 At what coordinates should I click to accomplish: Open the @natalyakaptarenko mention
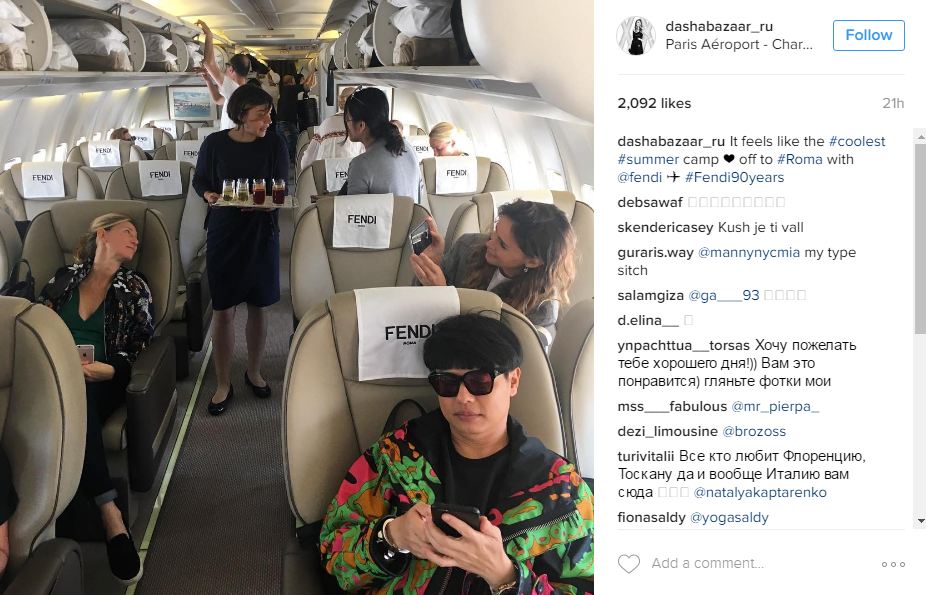tap(760, 492)
